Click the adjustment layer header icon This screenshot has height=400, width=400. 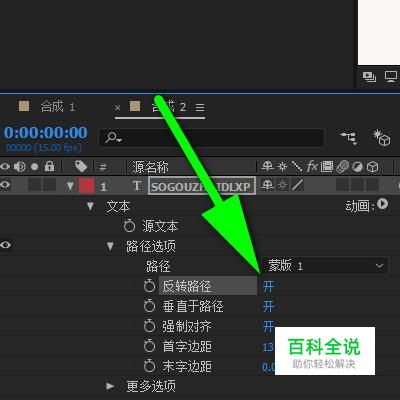[357, 166]
